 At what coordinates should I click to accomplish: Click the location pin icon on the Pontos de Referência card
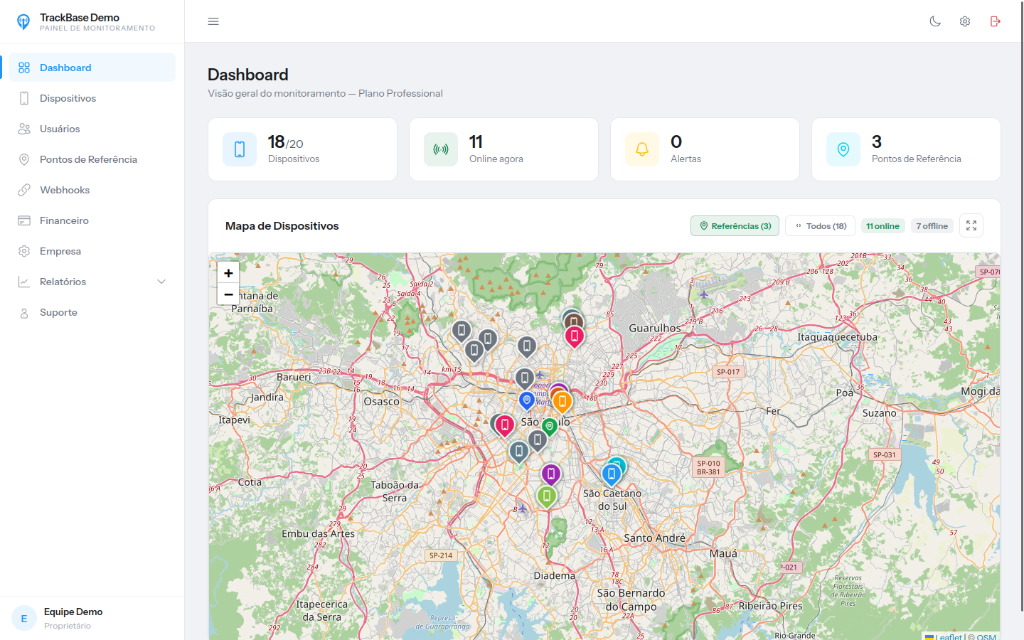click(x=843, y=149)
